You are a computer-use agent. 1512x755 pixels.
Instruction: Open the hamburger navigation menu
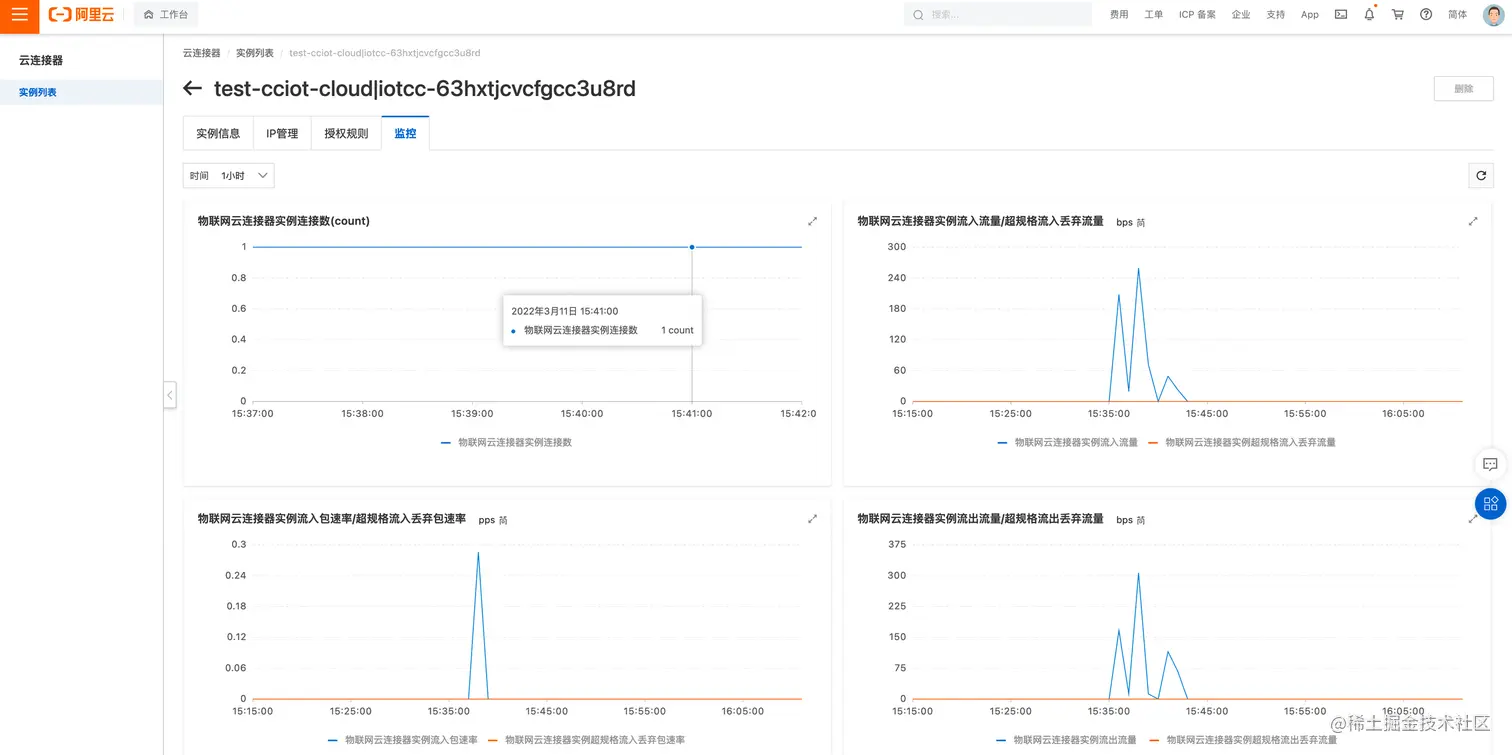19,15
